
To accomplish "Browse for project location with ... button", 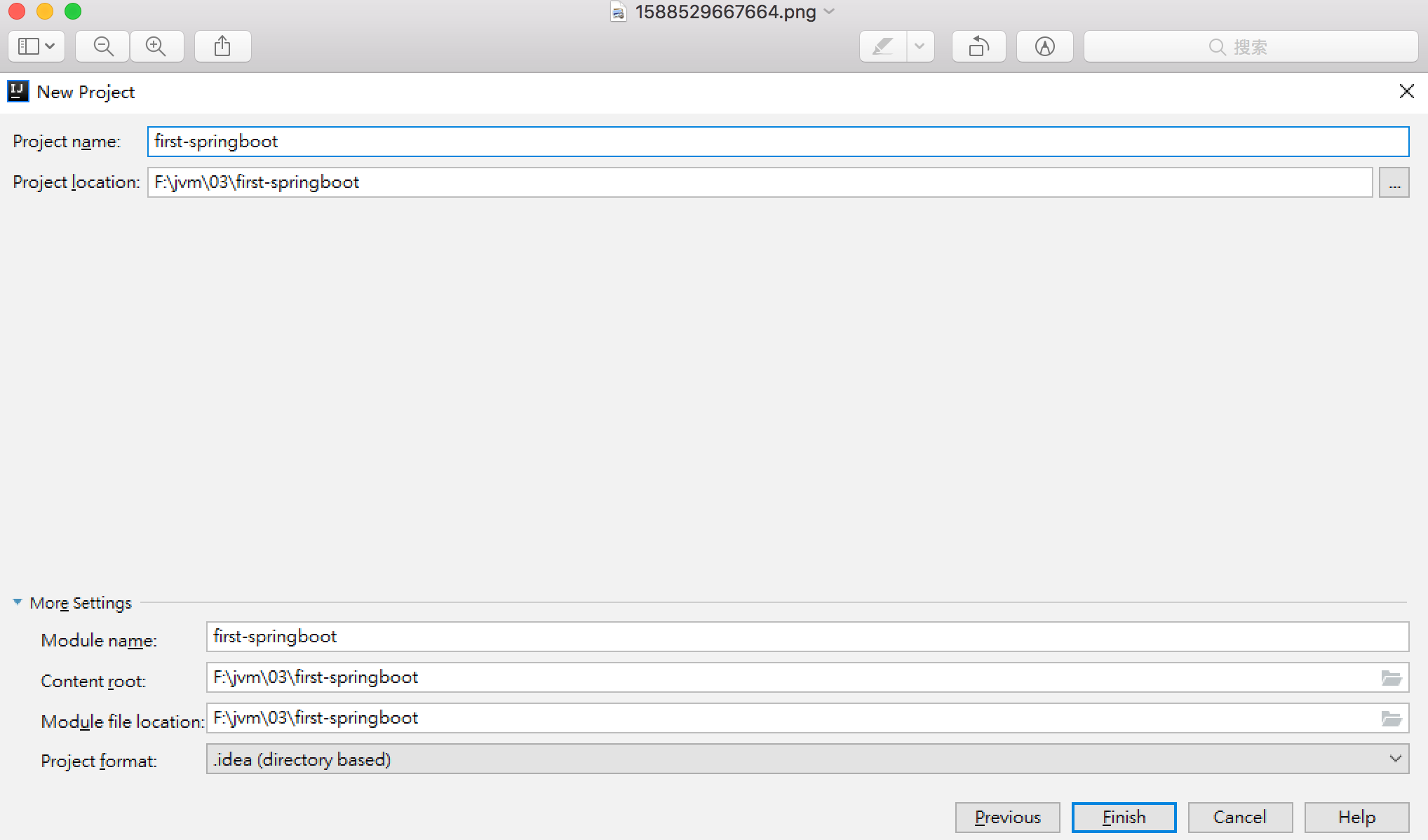I will click(x=1394, y=182).
